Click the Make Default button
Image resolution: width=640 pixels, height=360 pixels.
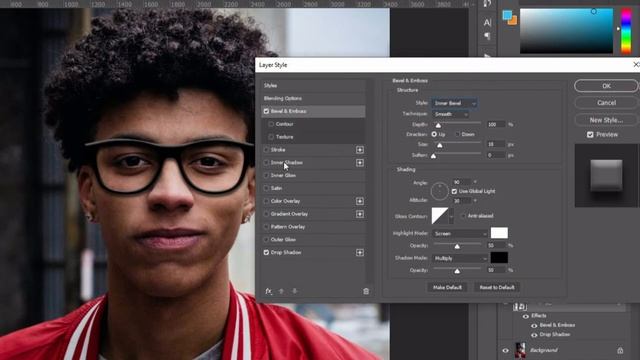point(447,287)
